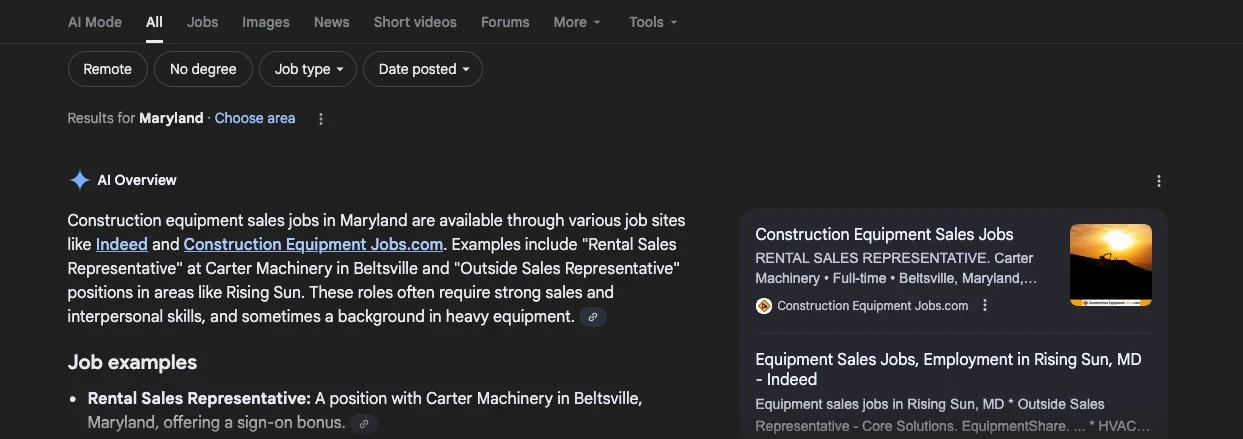Open three-dot menu next to Construction Equipment Jobs.com
The height and width of the screenshot is (439, 1243).
[x=985, y=306]
